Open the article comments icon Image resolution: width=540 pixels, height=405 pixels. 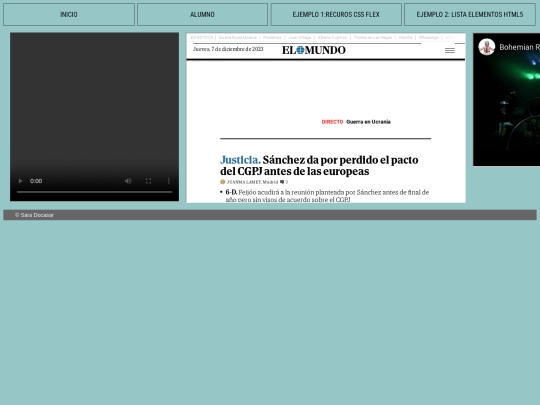coord(282,182)
